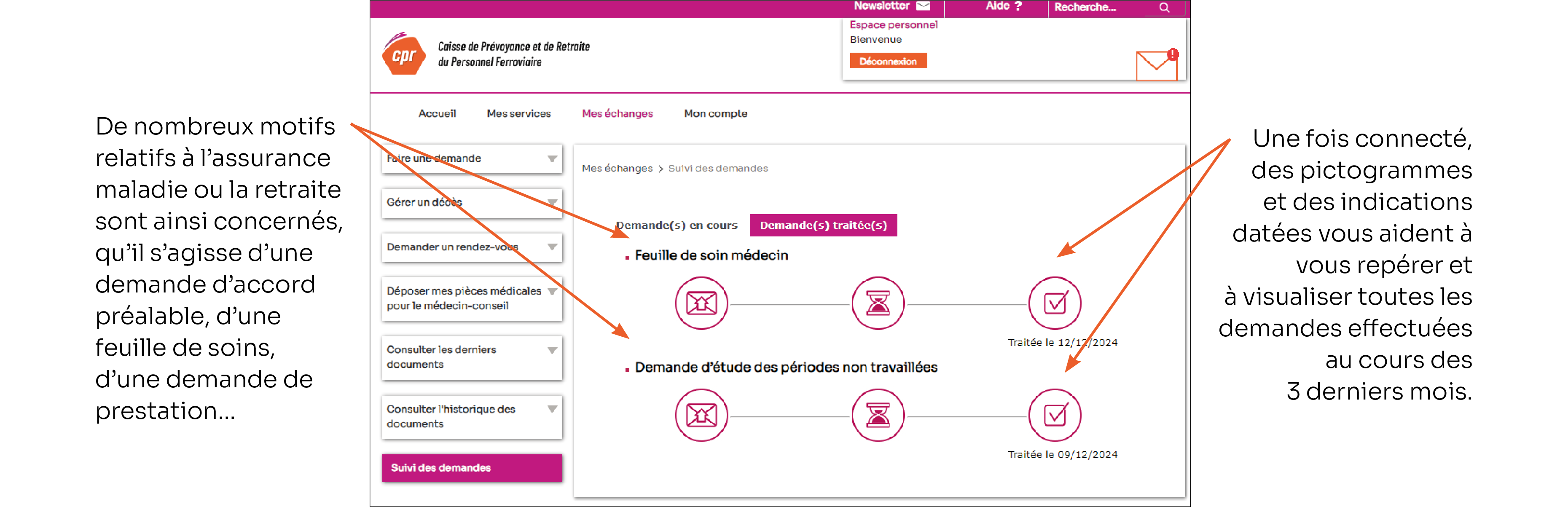
Task: Open the Mes échanges menu
Action: [x=617, y=113]
